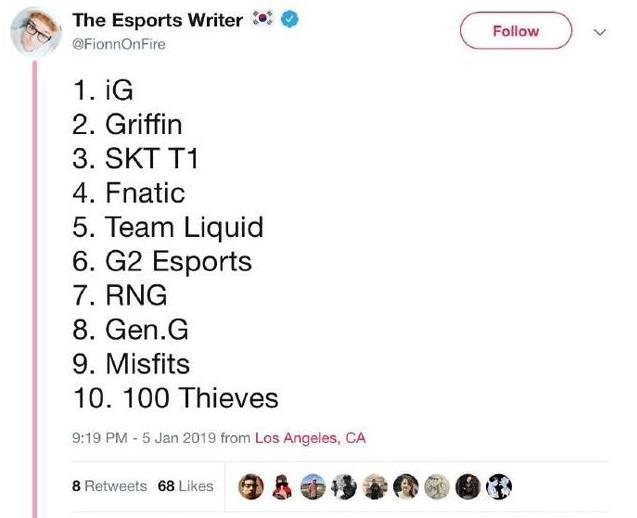View the 8 Retweets list

[x=109, y=486]
